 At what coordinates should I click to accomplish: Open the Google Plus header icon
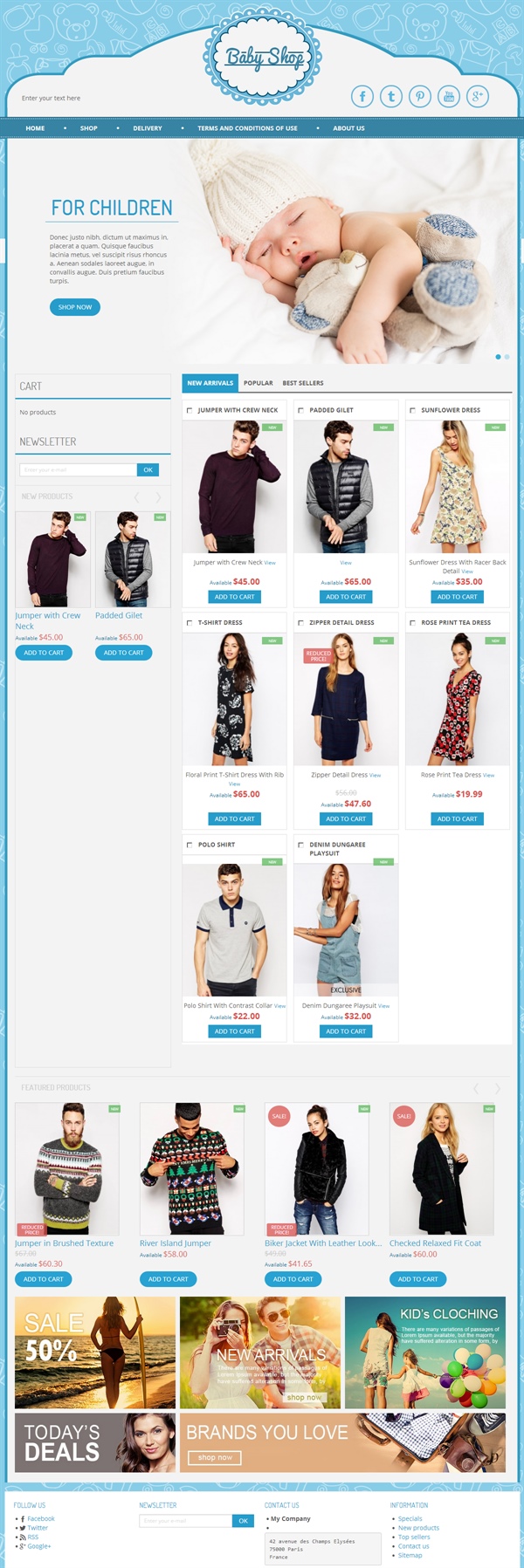click(478, 96)
